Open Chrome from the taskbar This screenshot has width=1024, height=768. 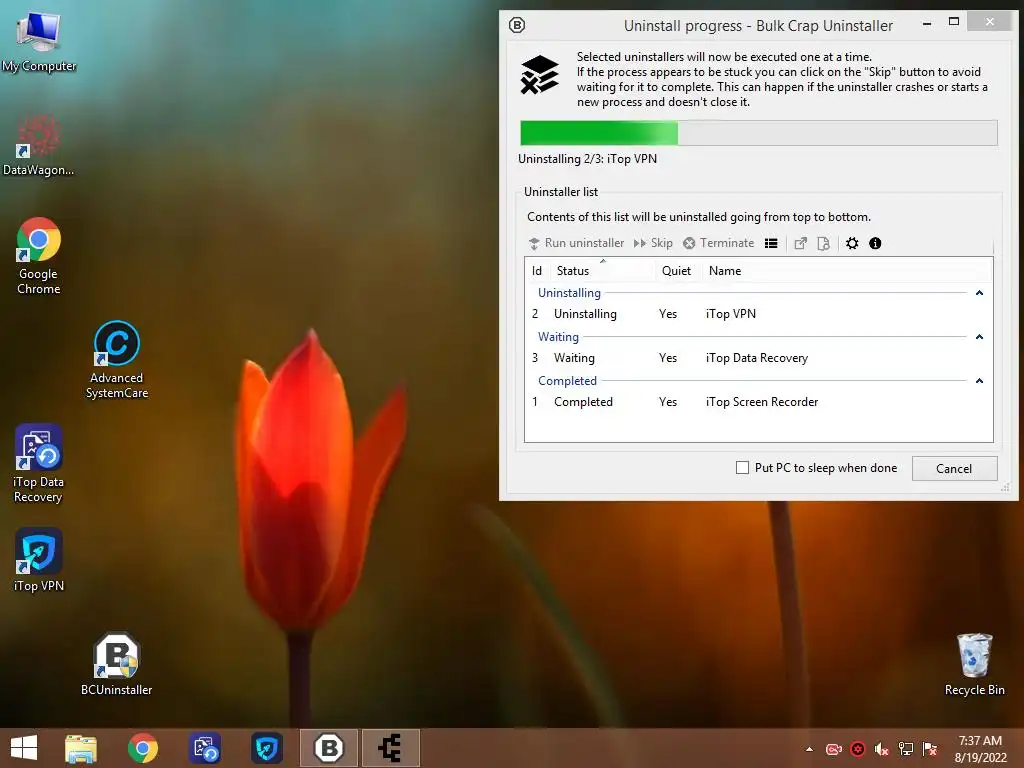point(143,748)
